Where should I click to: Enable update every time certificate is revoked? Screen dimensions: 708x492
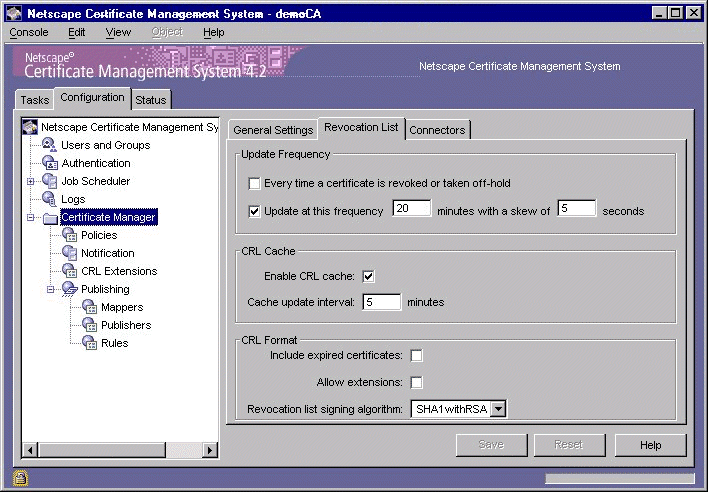click(255, 184)
